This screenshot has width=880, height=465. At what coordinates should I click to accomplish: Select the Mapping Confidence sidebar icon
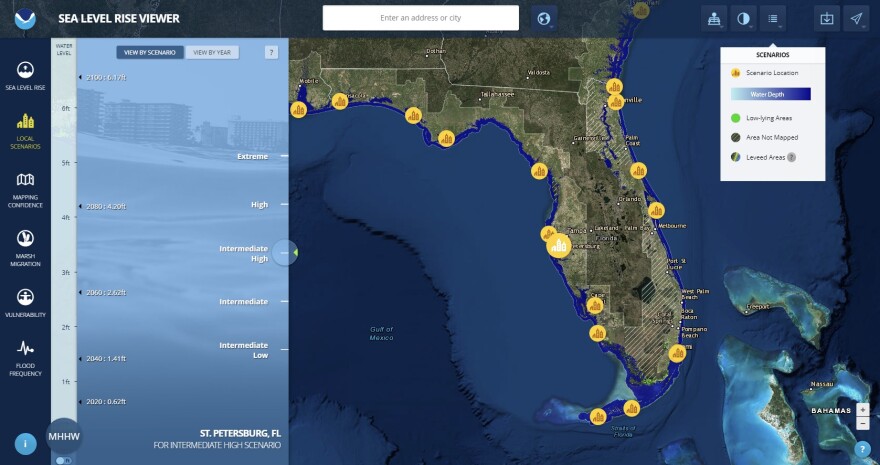tap(25, 185)
